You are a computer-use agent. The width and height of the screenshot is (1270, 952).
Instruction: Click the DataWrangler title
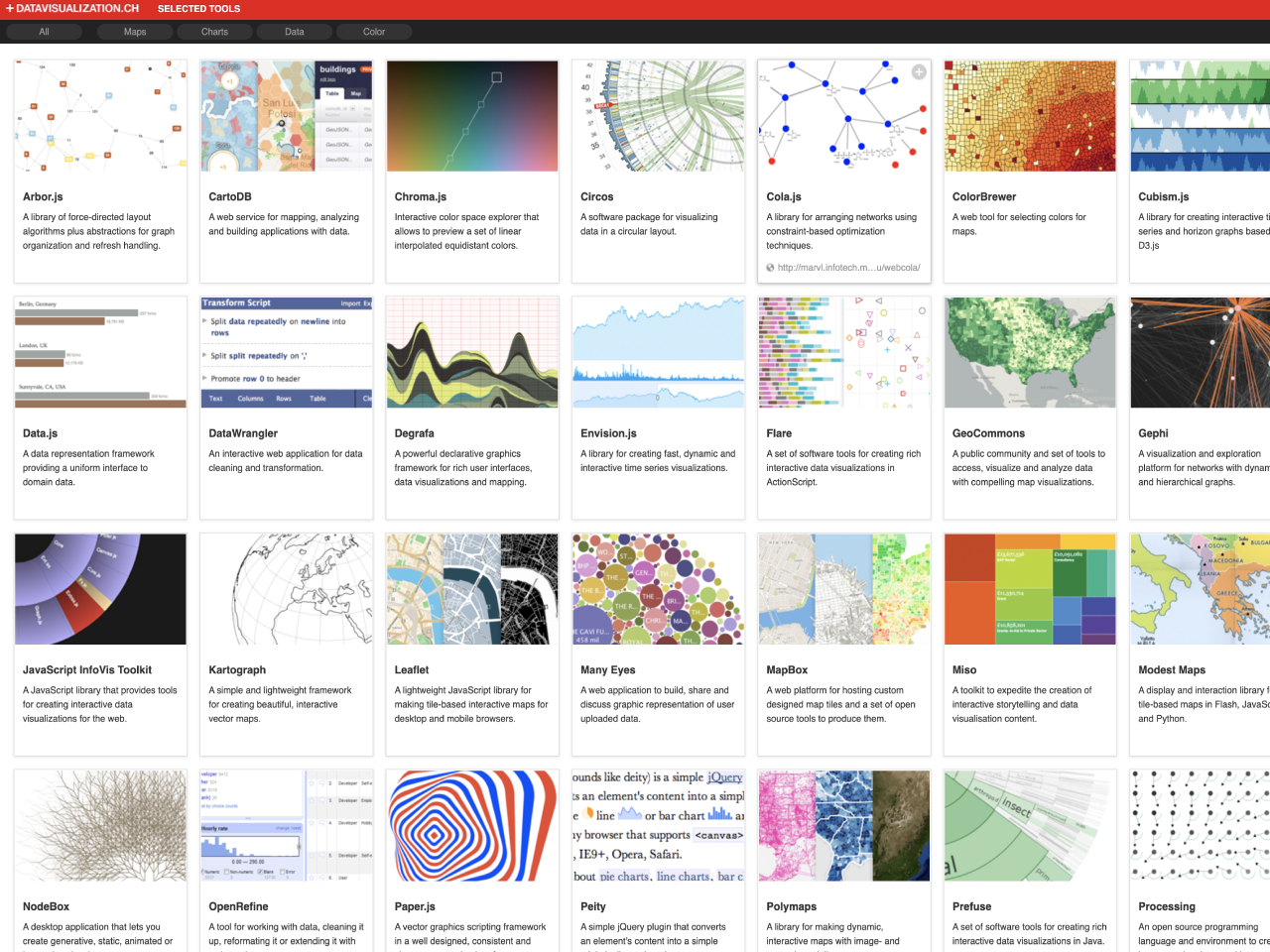(243, 433)
